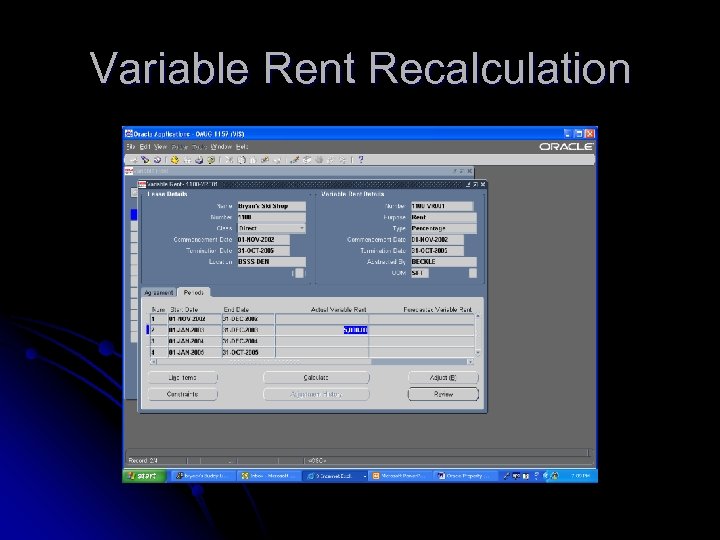Image resolution: width=720 pixels, height=540 pixels.
Task: Click the yellow Save toolbar icon
Action: [x=174, y=160]
